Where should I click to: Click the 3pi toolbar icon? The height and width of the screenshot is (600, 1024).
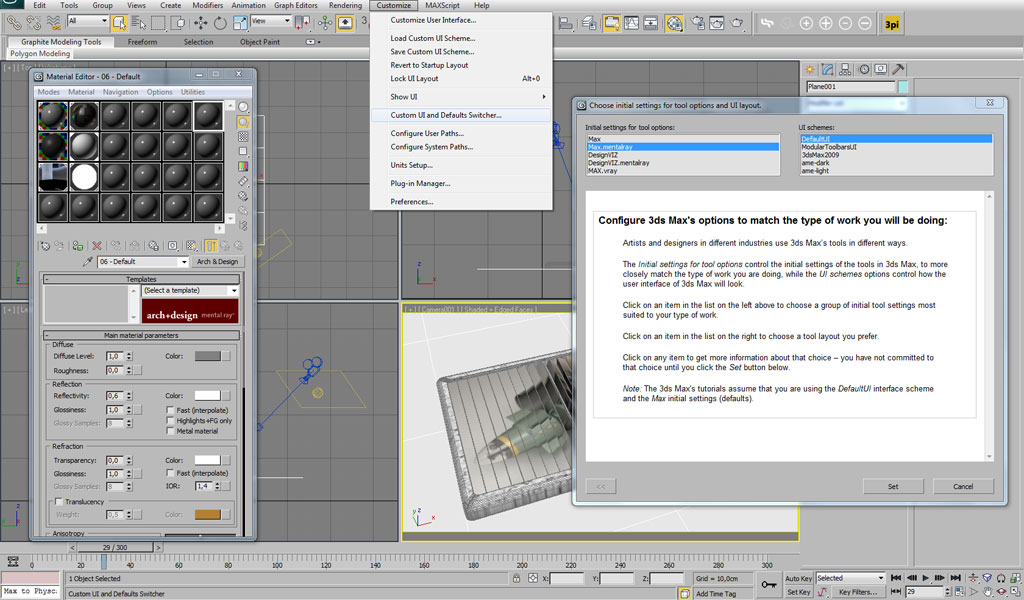[891, 24]
